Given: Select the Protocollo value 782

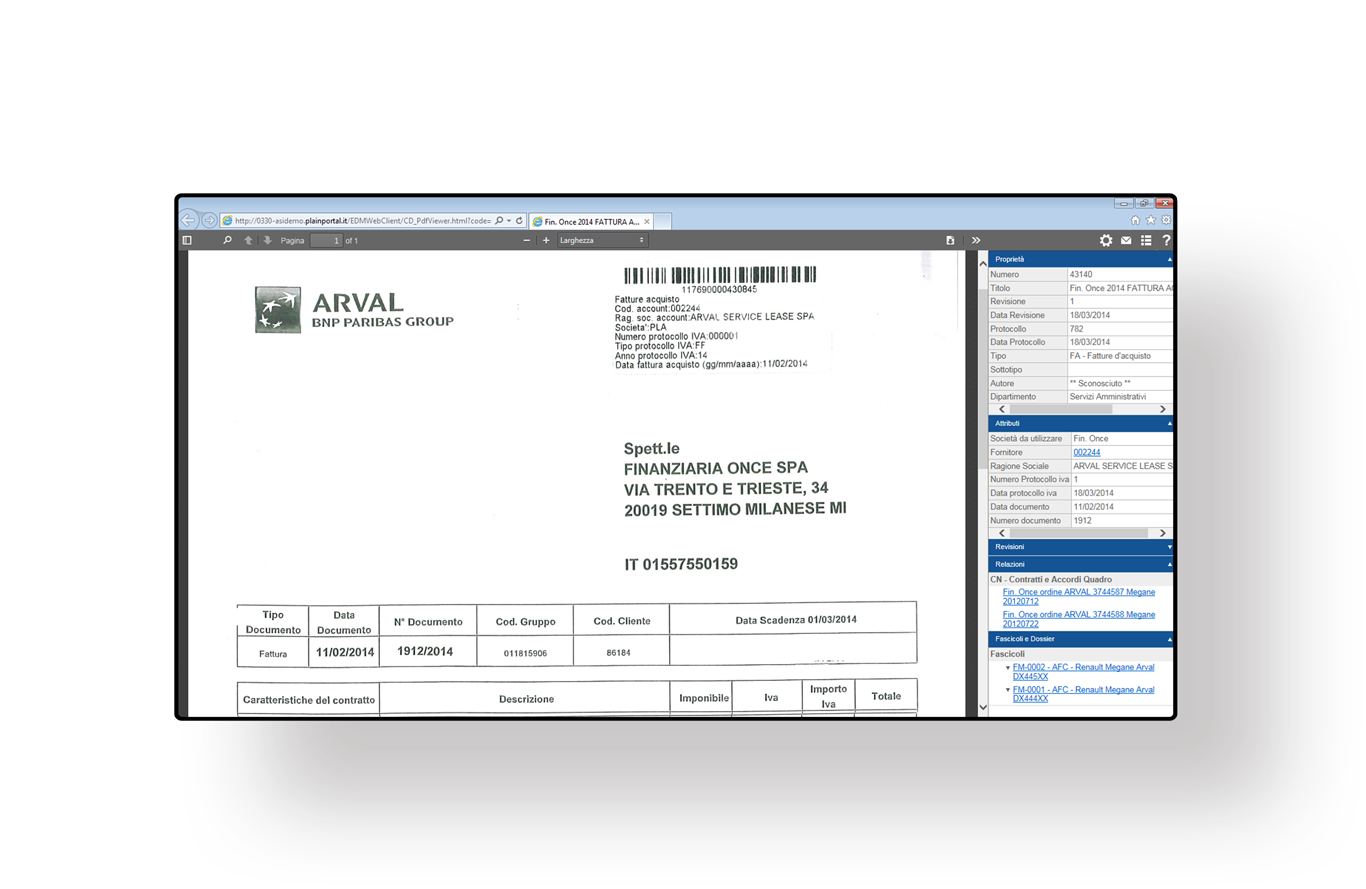Looking at the screenshot, I should [x=1076, y=329].
